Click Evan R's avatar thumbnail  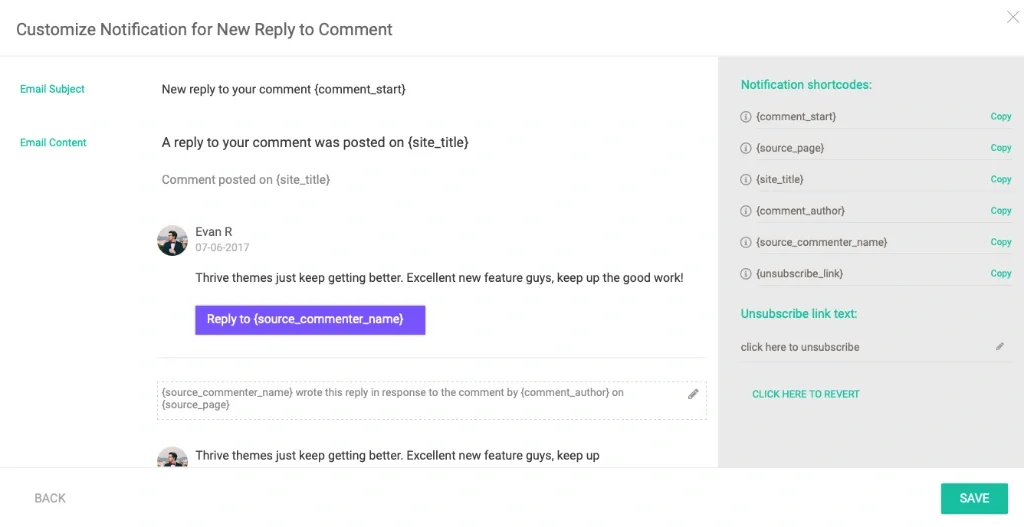(173, 240)
